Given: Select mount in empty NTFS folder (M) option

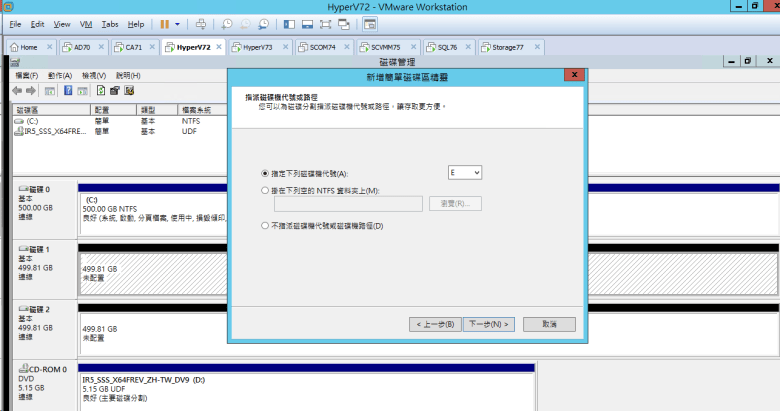Looking at the screenshot, I should 264,189.
